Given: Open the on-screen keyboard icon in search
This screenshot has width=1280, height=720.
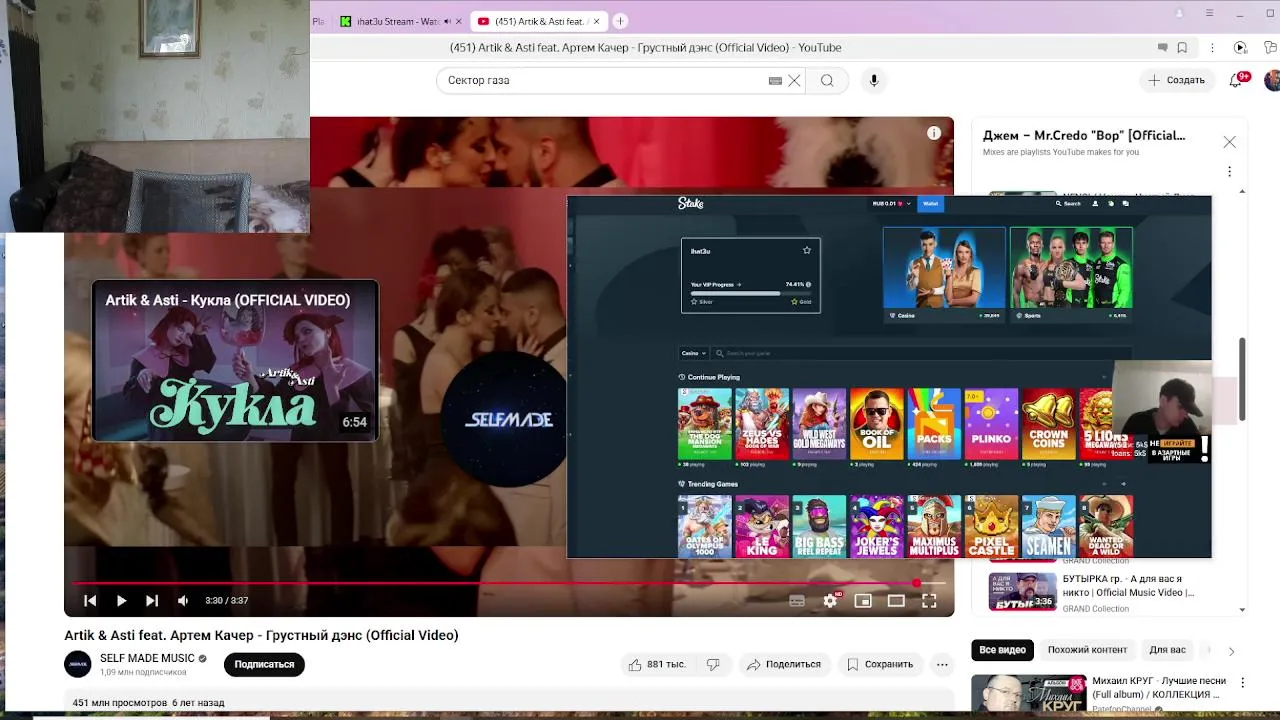Looking at the screenshot, I should pos(775,81).
